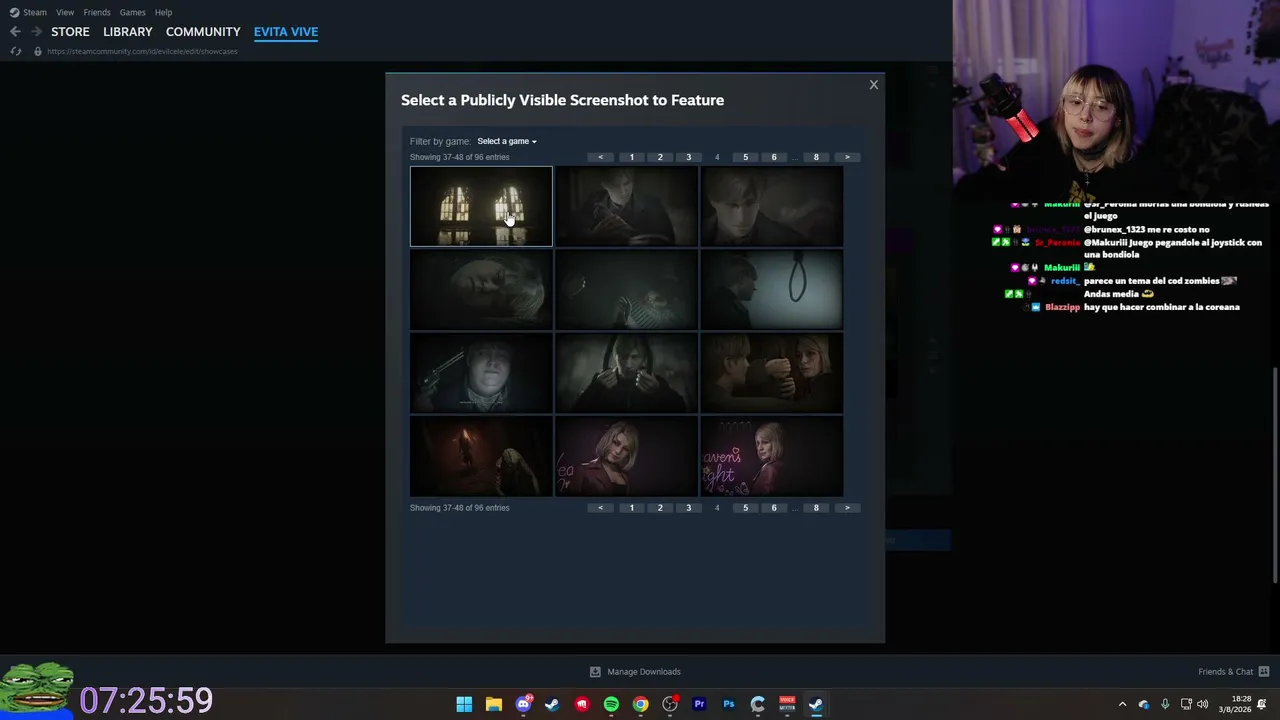The width and height of the screenshot is (1280, 720).
Task: Close the screenshot selection dialog
Action: (873, 85)
